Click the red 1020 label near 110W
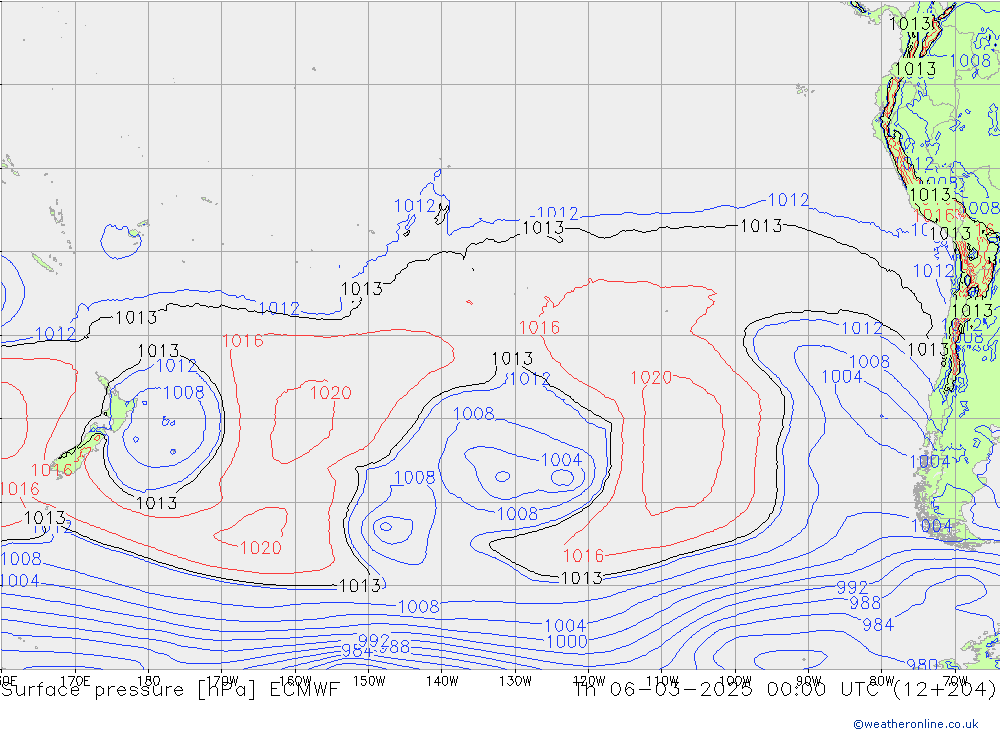 (x=651, y=377)
